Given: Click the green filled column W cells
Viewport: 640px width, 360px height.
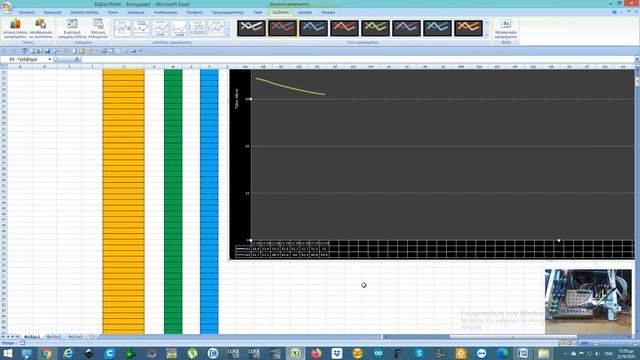Looking at the screenshot, I should [x=173, y=202].
